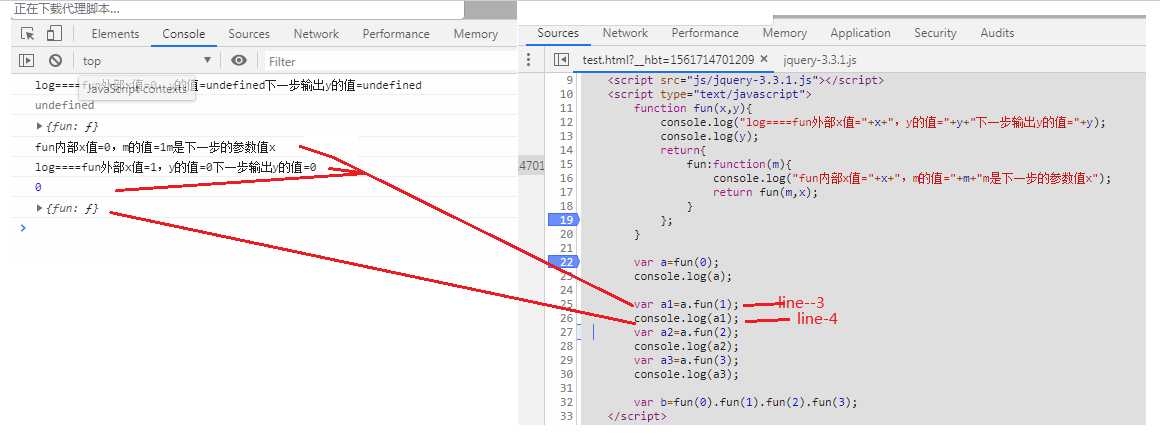Switch to Memory tab in right DevTools
The height and width of the screenshot is (442, 1160).
coord(784,33)
